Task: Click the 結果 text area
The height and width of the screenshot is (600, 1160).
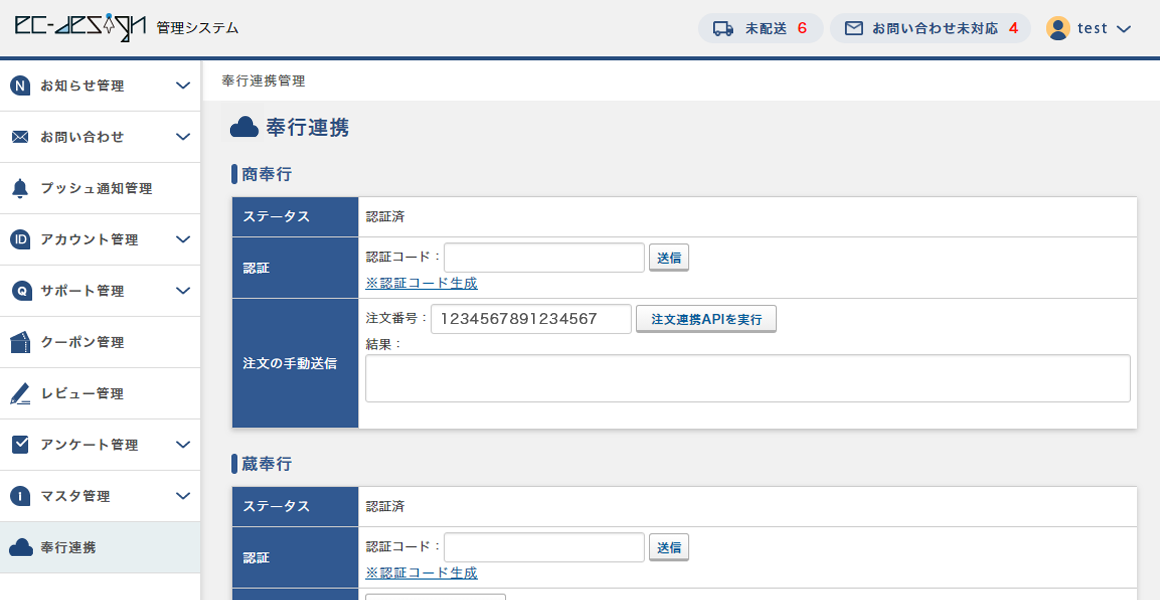Action: [748, 378]
